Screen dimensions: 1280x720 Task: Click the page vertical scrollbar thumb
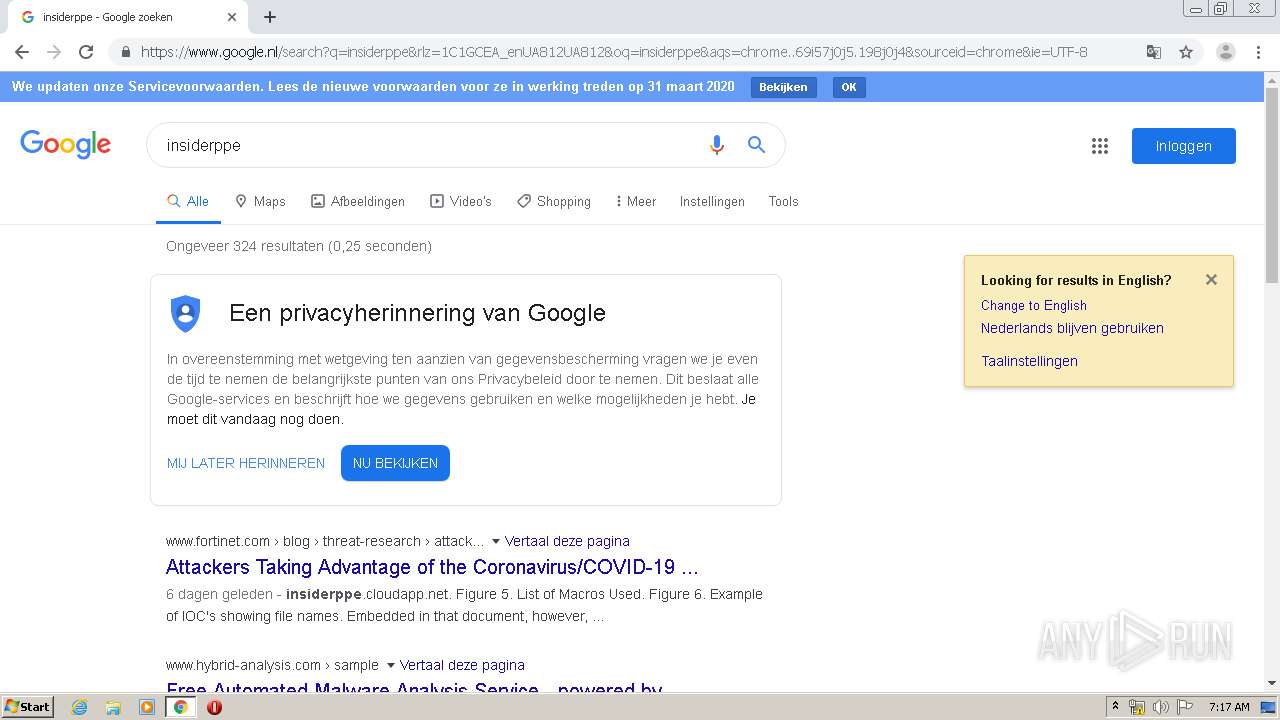[x=1272, y=185]
